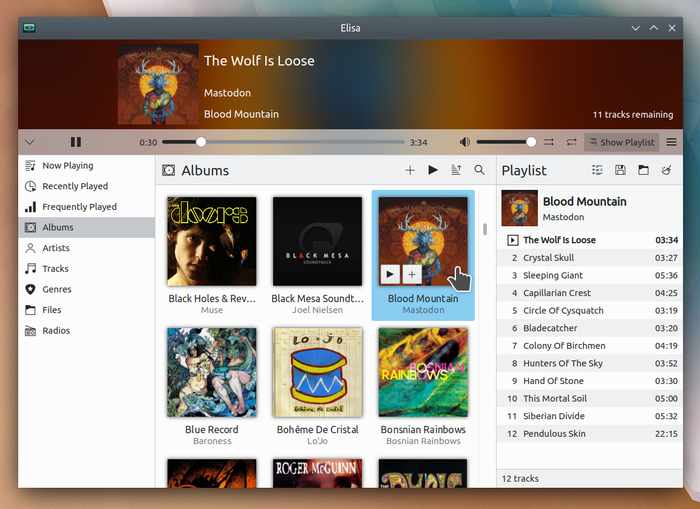Screen dimensions: 700x509
Task: Clear the playlist with the broom icon
Action: (x=667, y=170)
